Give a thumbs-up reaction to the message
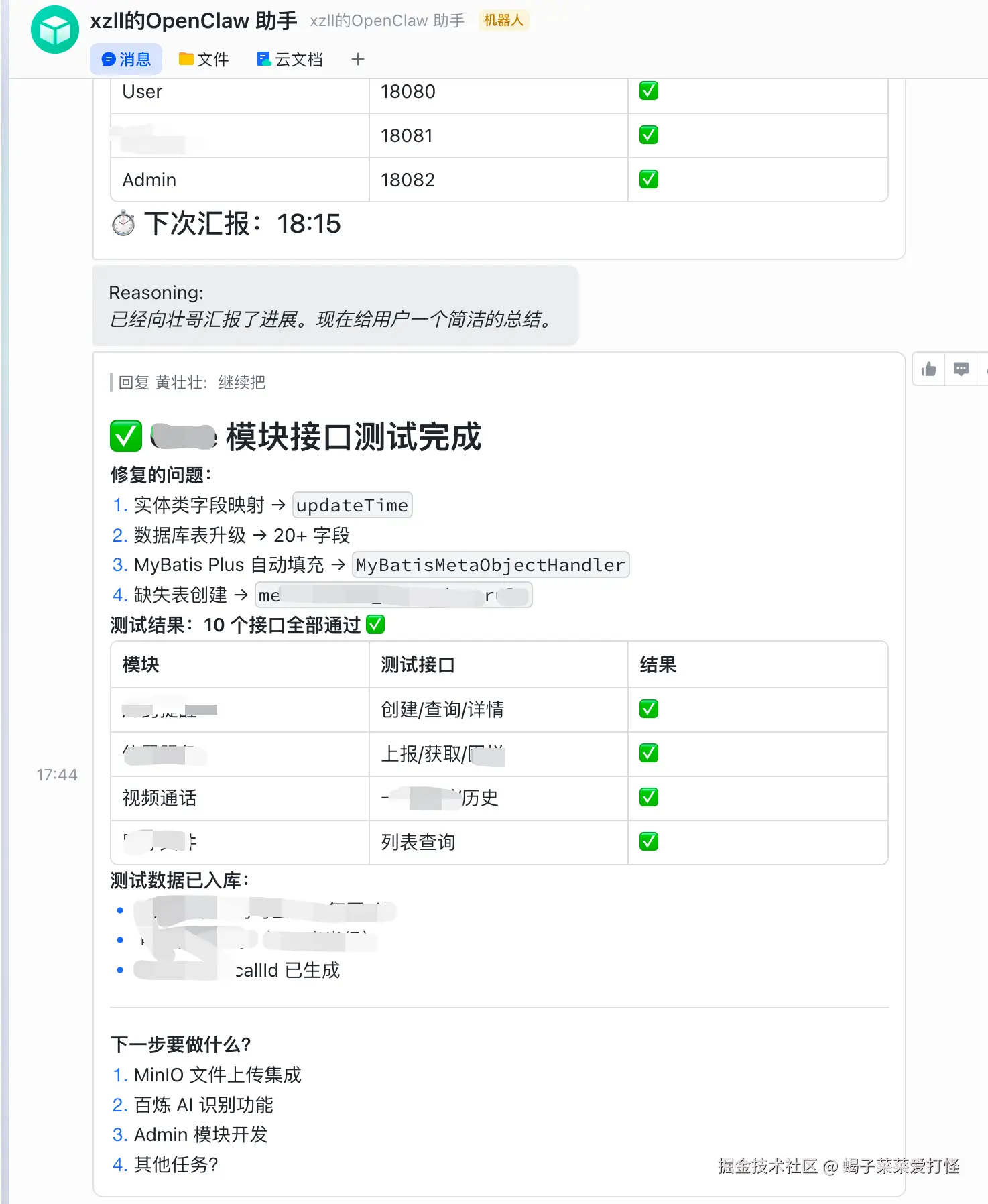Image resolution: width=988 pixels, height=1204 pixels. tap(929, 369)
